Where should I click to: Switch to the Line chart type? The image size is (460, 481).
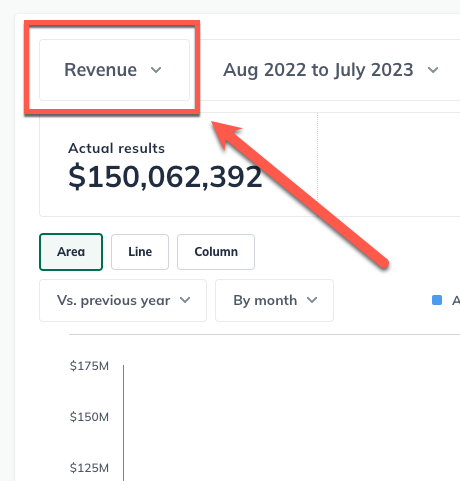pos(140,252)
